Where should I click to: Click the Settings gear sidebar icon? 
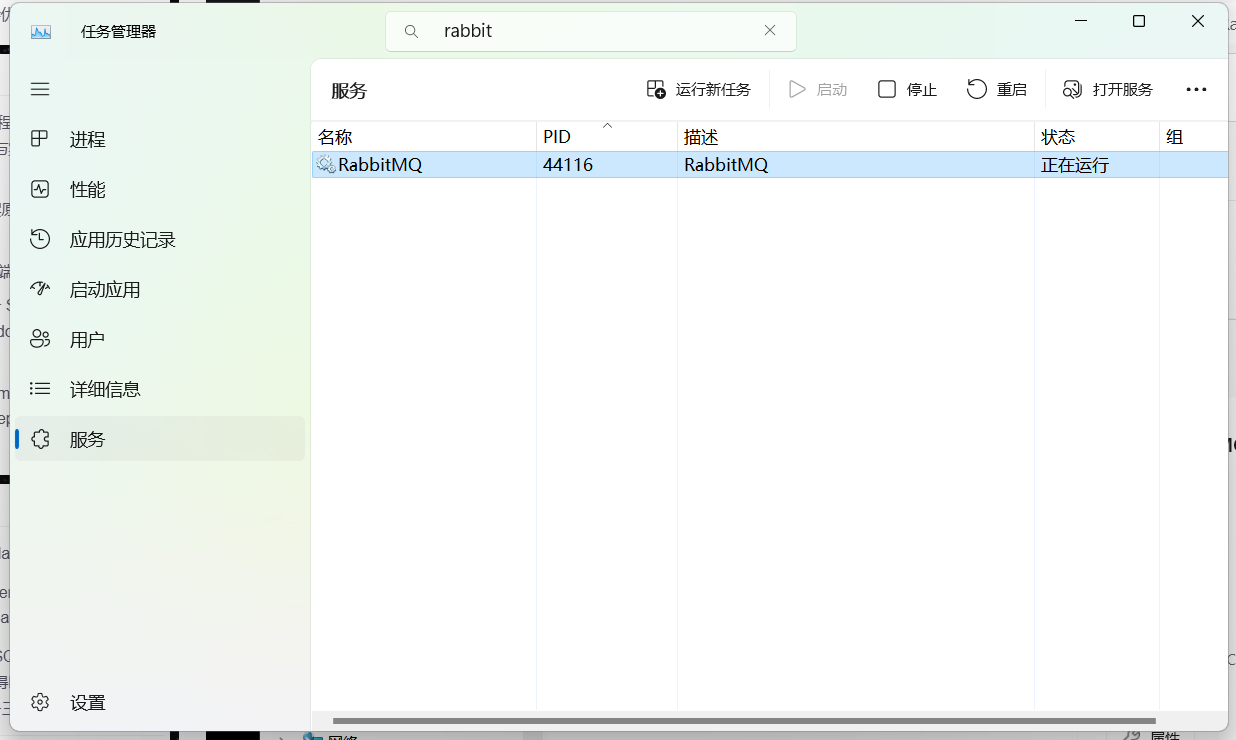[x=40, y=702]
